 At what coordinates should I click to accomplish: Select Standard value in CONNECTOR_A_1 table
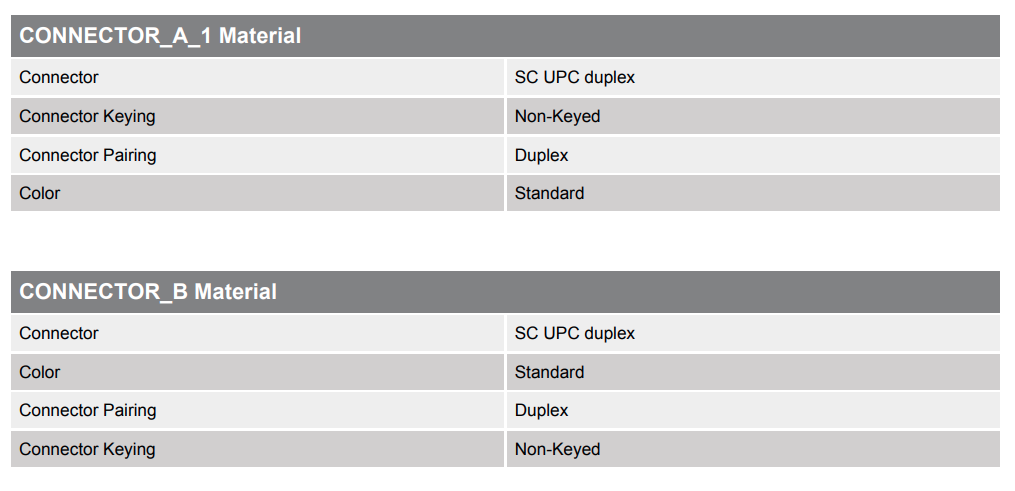tap(549, 193)
